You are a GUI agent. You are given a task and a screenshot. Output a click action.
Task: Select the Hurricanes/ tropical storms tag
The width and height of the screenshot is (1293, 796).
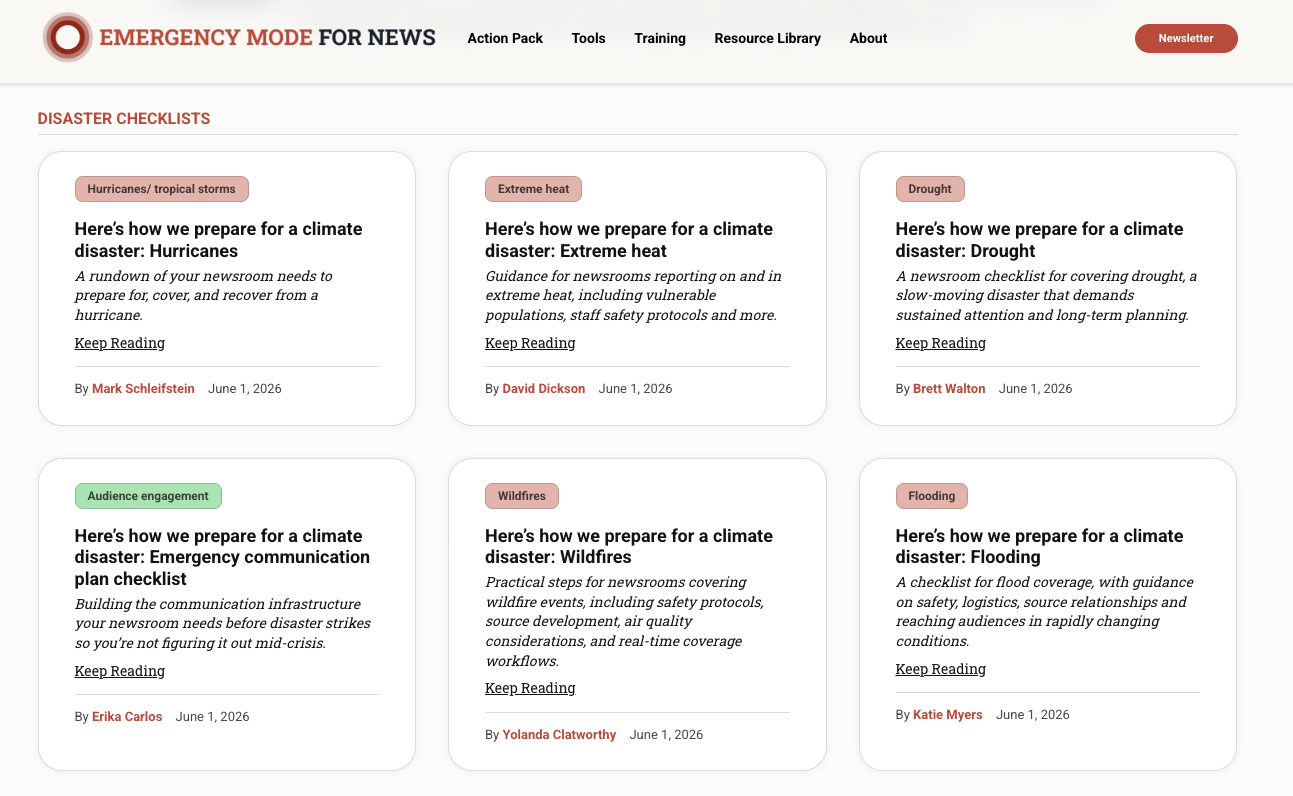[161, 189]
